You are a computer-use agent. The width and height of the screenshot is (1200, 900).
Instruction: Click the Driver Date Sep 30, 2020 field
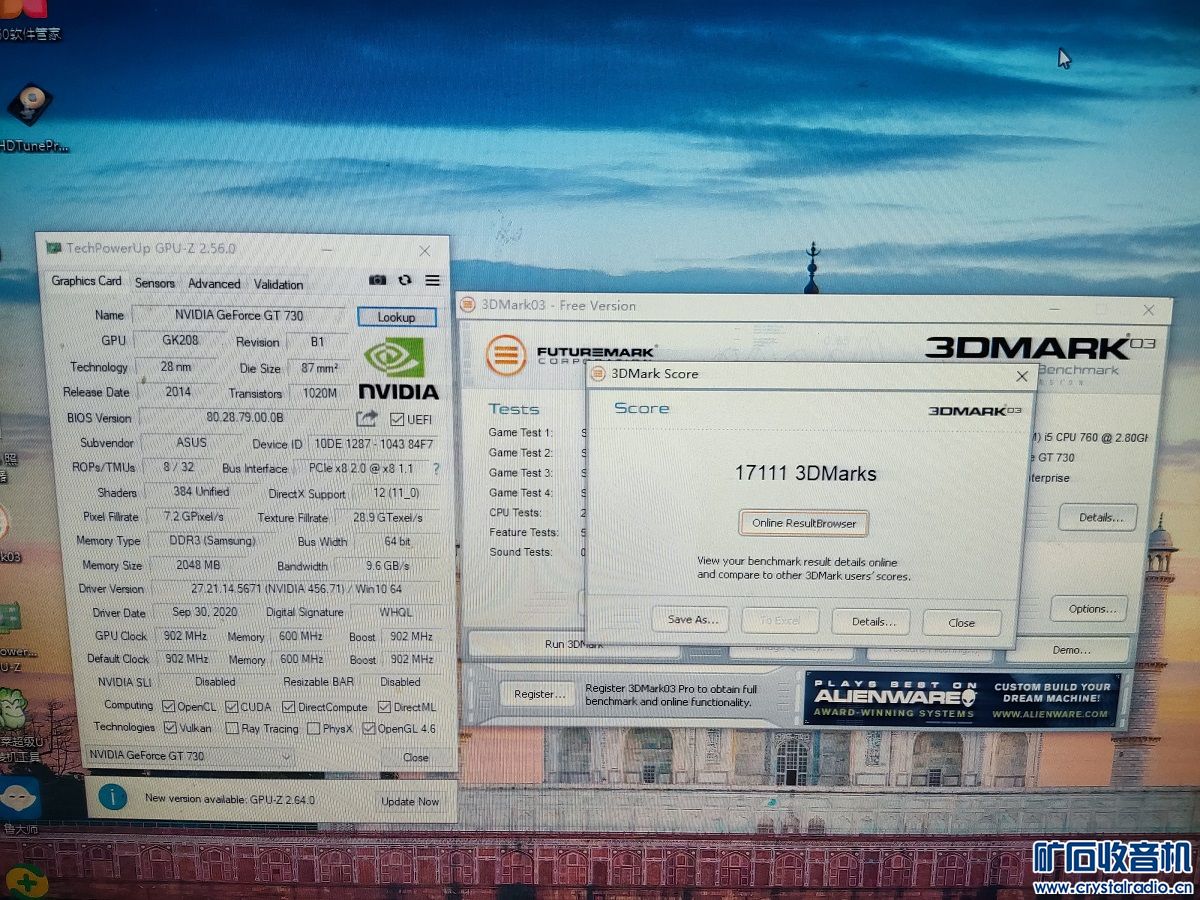201,612
